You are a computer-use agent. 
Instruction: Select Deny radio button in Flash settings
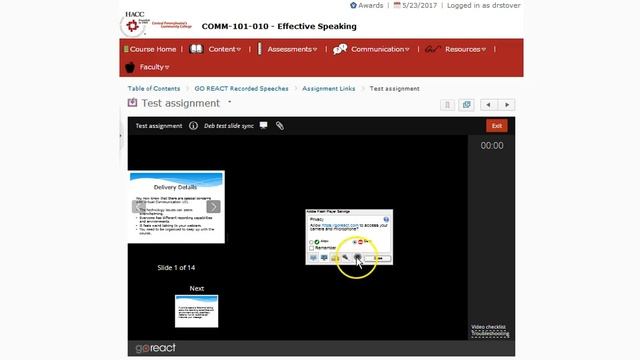click(354, 242)
